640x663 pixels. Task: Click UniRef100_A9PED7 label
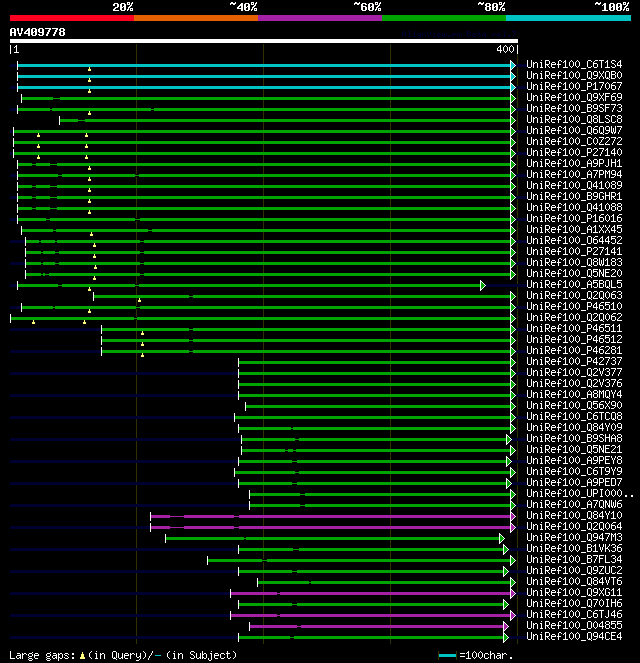tap(574, 482)
